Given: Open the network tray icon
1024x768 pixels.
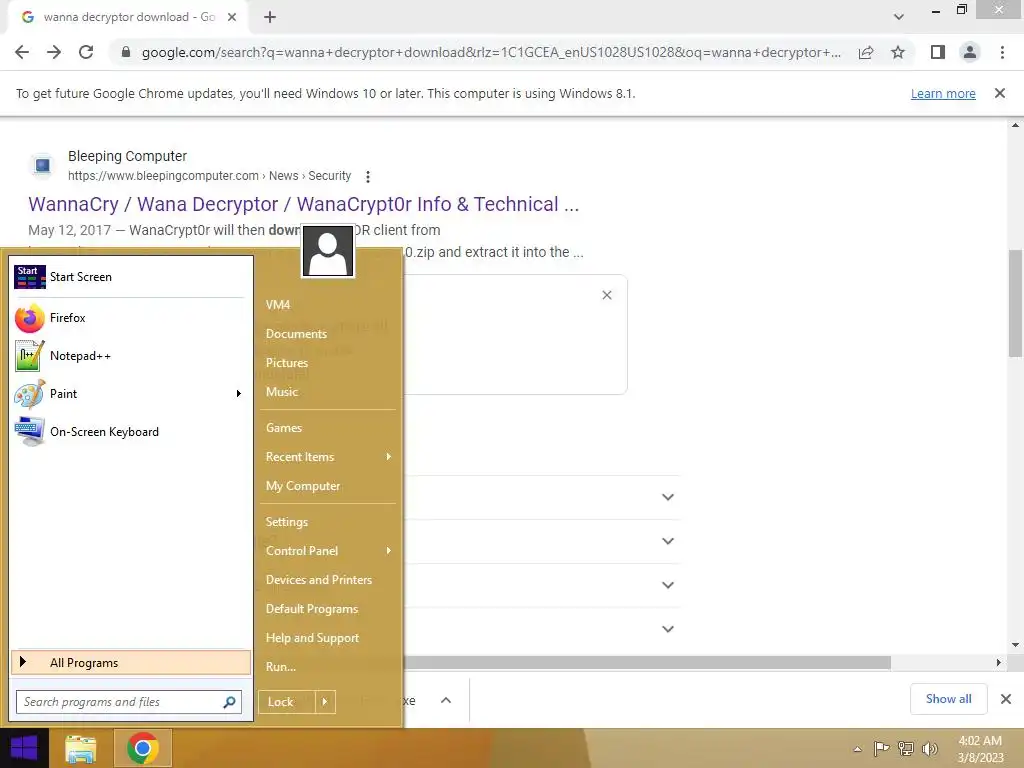Looking at the screenshot, I should click(906, 748).
